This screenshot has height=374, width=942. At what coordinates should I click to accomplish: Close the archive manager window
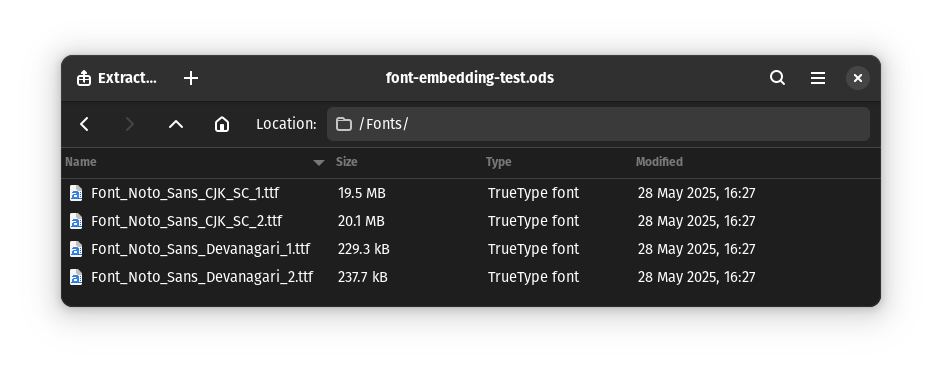tap(858, 78)
